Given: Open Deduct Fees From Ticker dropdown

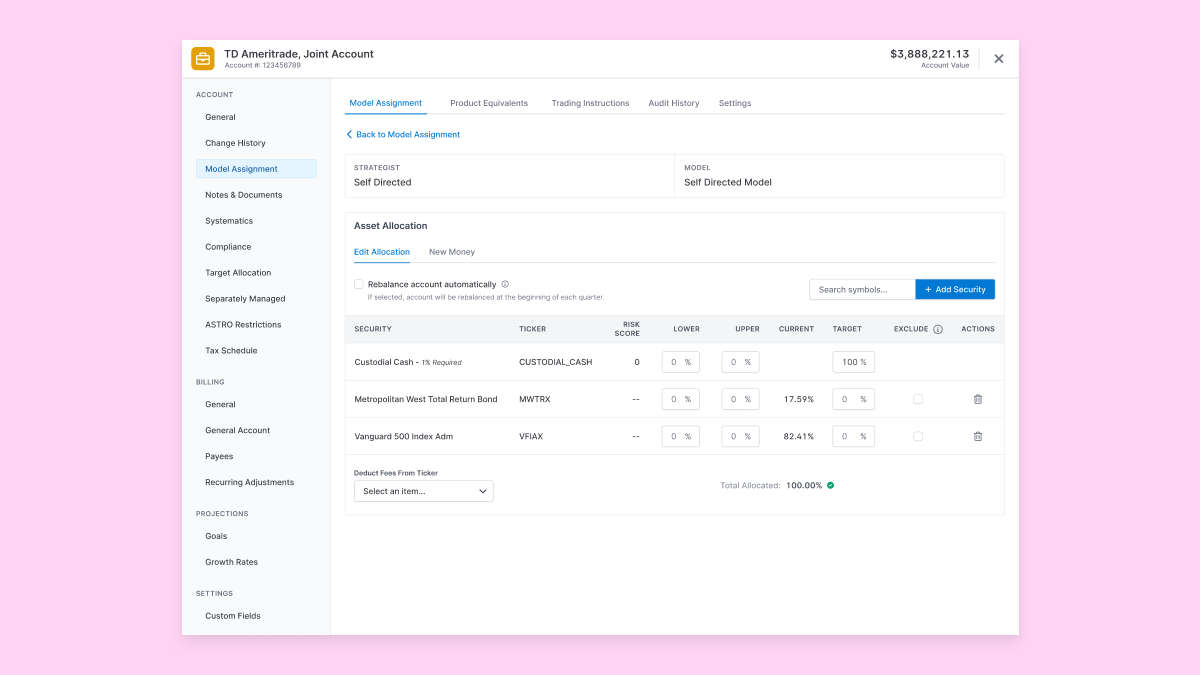Looking at the screenshot, I should click(424, 491).
